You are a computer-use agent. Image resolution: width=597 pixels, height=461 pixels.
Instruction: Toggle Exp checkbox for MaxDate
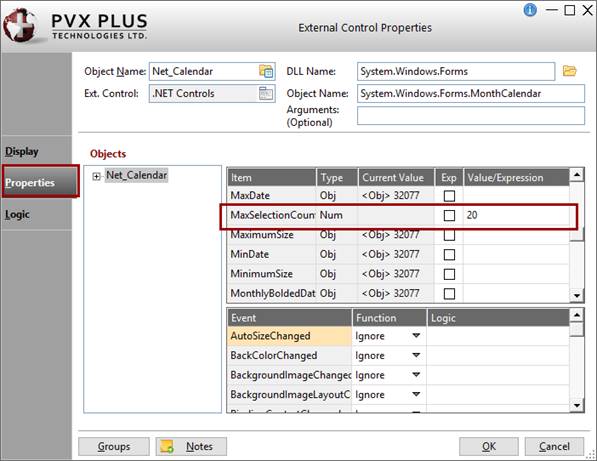[x=449, y=196]
